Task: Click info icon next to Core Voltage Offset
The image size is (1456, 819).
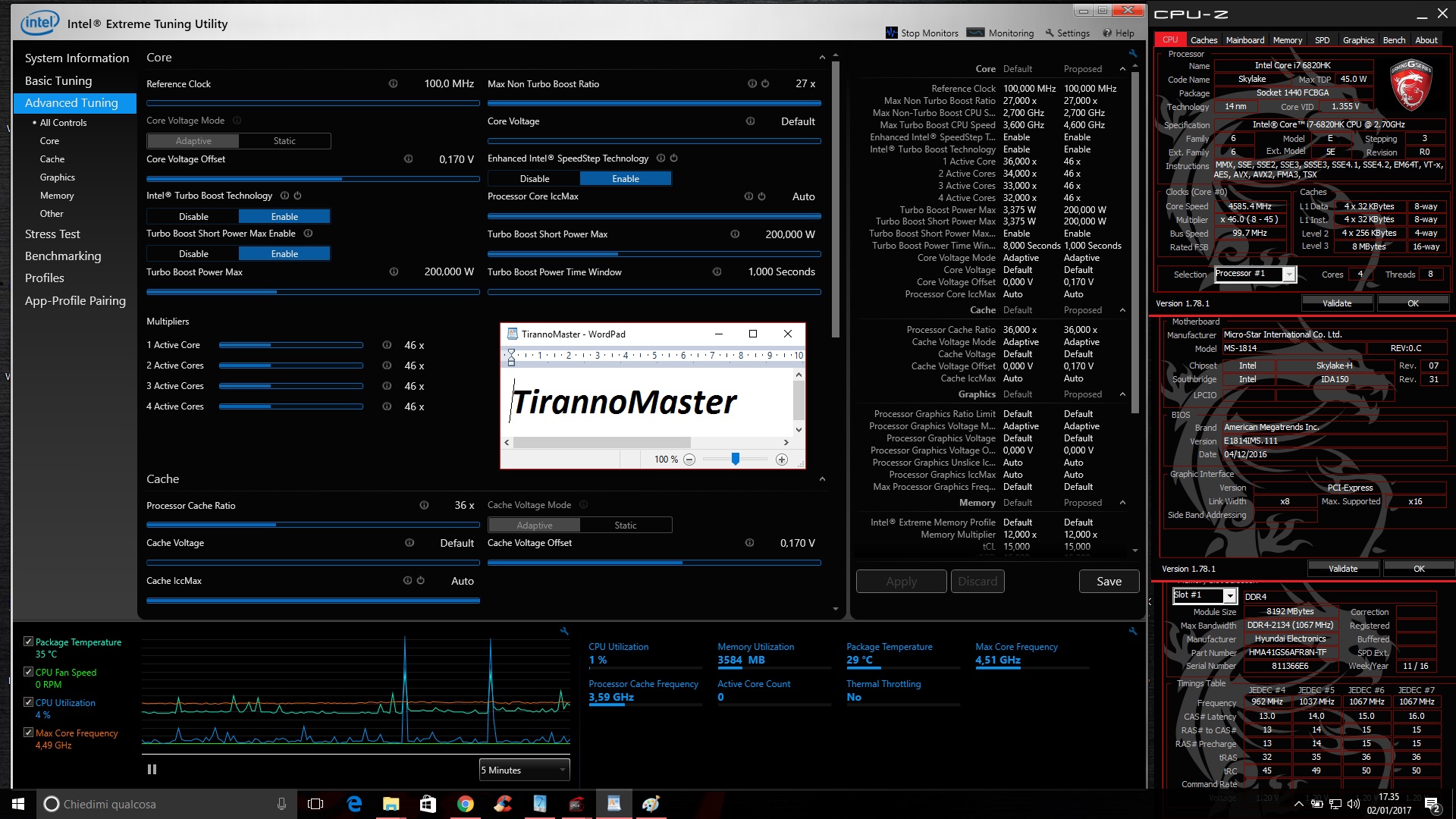Action: (408, 159)
